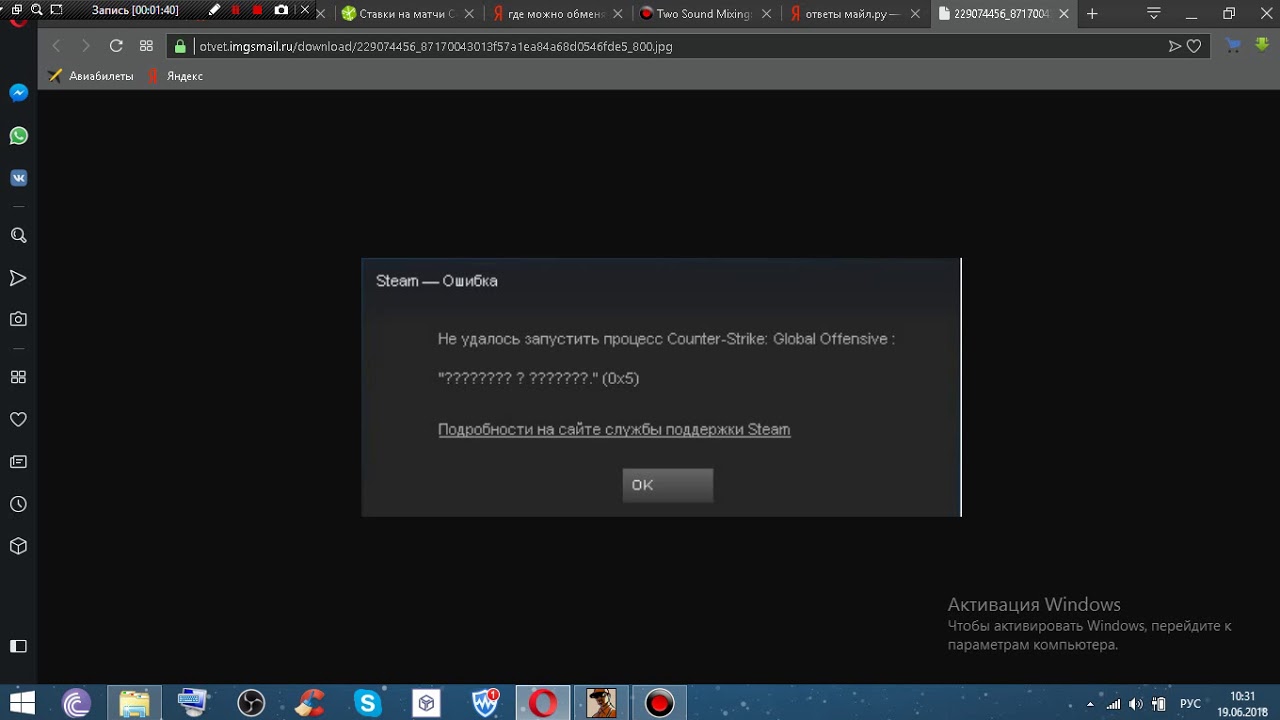Open File Explorer from taskbar
This screenshot has width=1280, height=720.
(x=134, y=703)
